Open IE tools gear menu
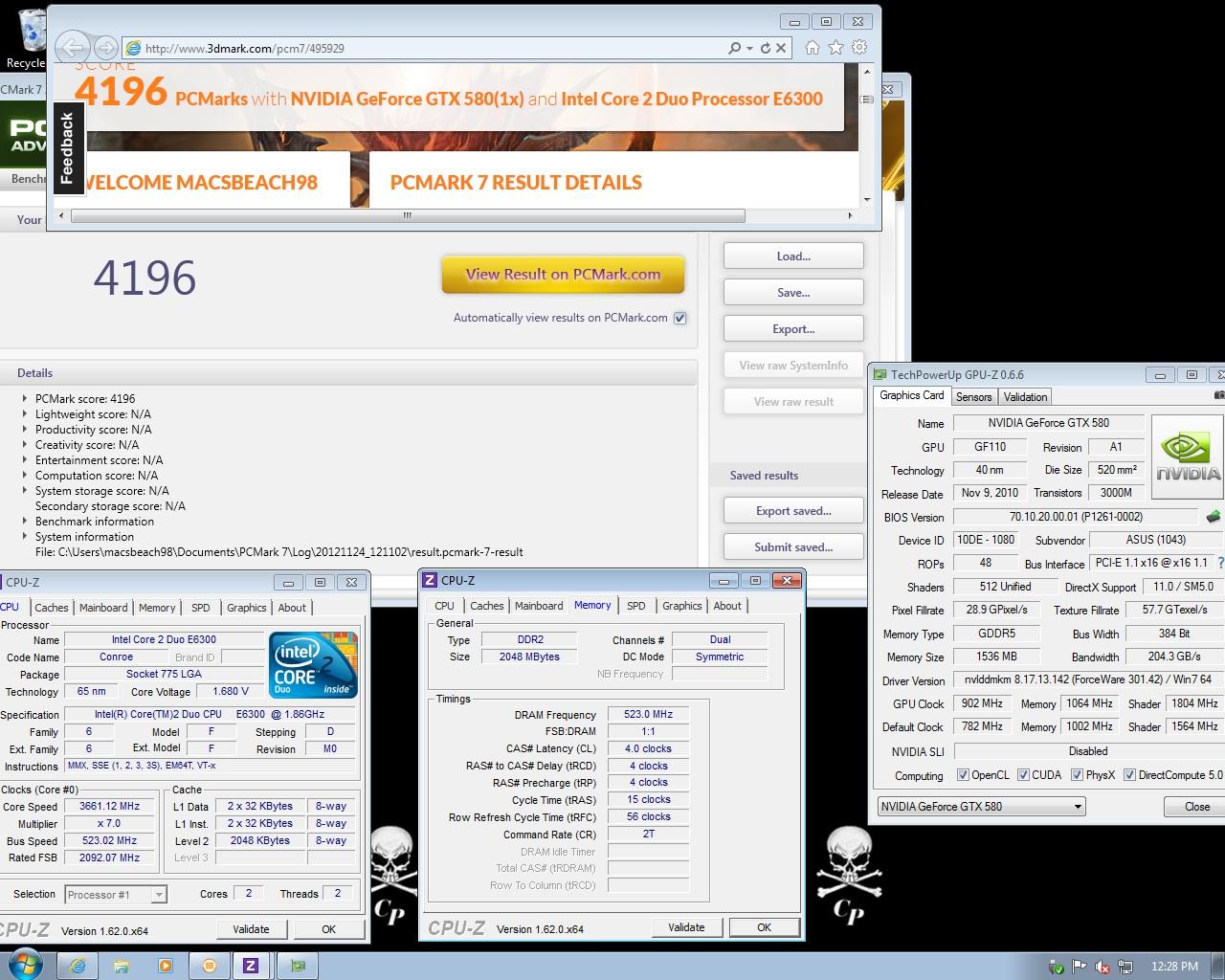The height and width of the screenshot is (980, 1225). click(x=859, y=47)
